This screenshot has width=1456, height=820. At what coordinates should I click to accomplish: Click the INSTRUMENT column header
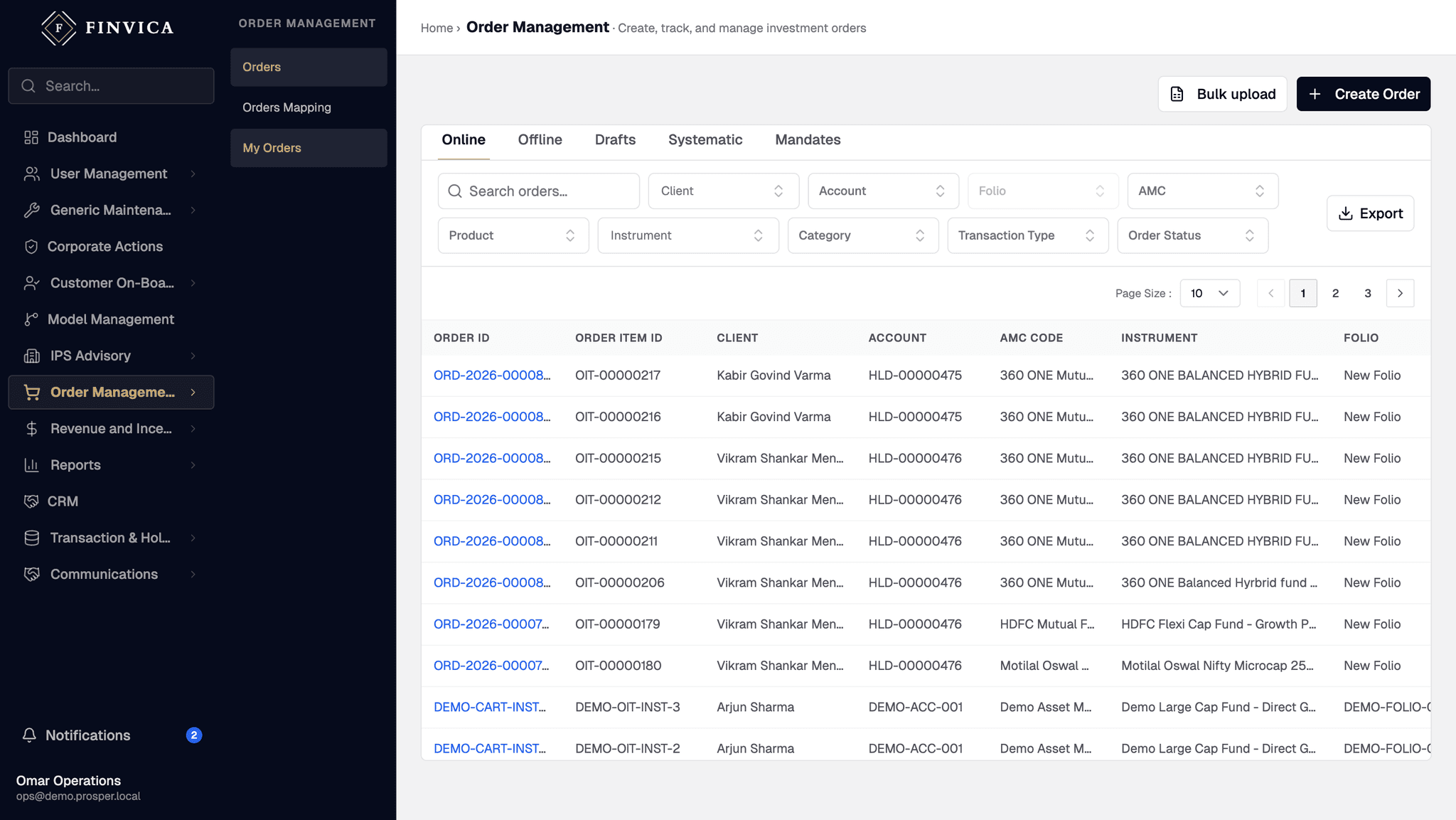click(x=1160, y=338)
